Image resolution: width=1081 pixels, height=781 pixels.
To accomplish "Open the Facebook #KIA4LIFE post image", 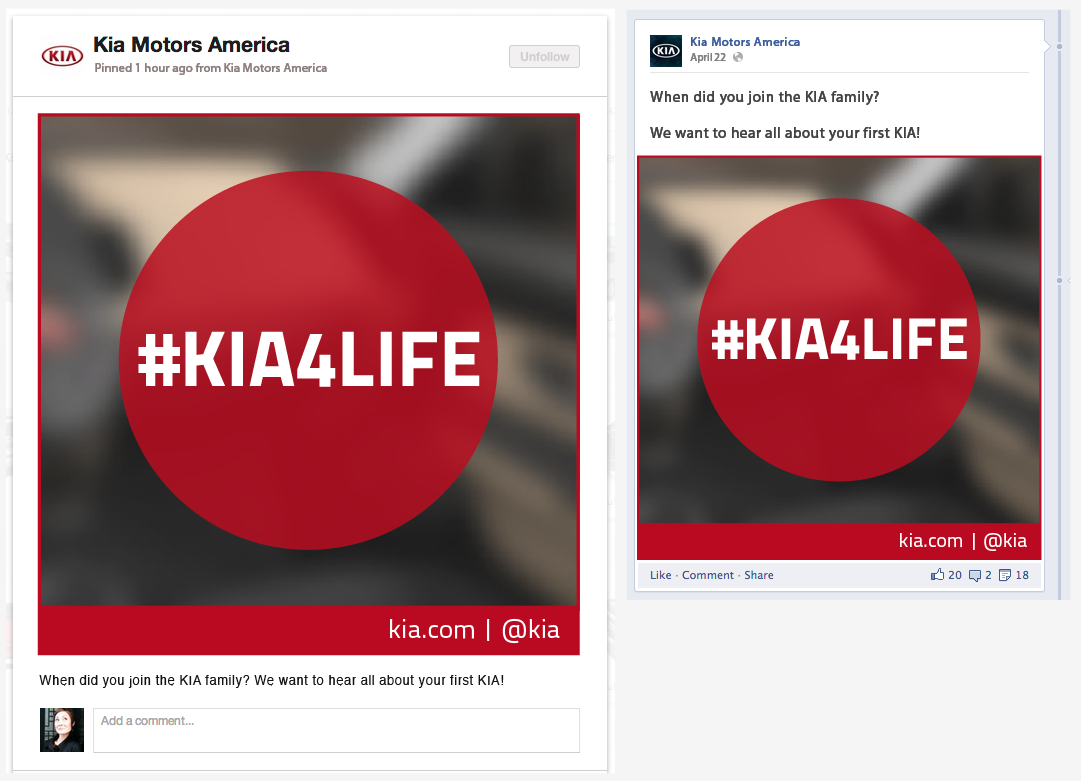I will 839,358.
